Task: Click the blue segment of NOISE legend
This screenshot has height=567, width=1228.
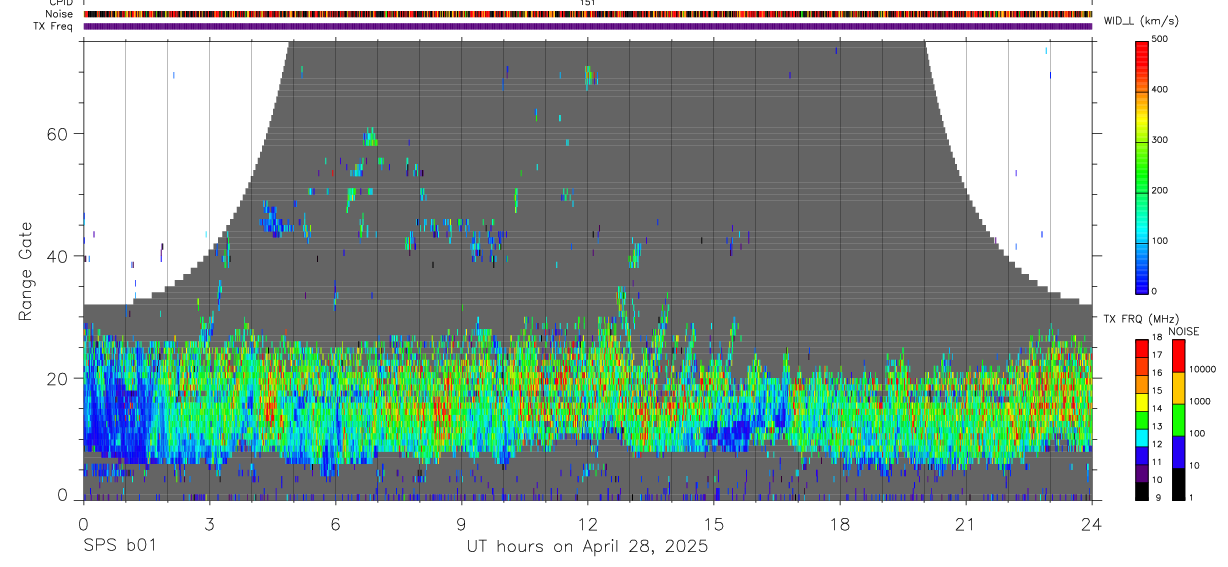Action: tap(1177, 451)
